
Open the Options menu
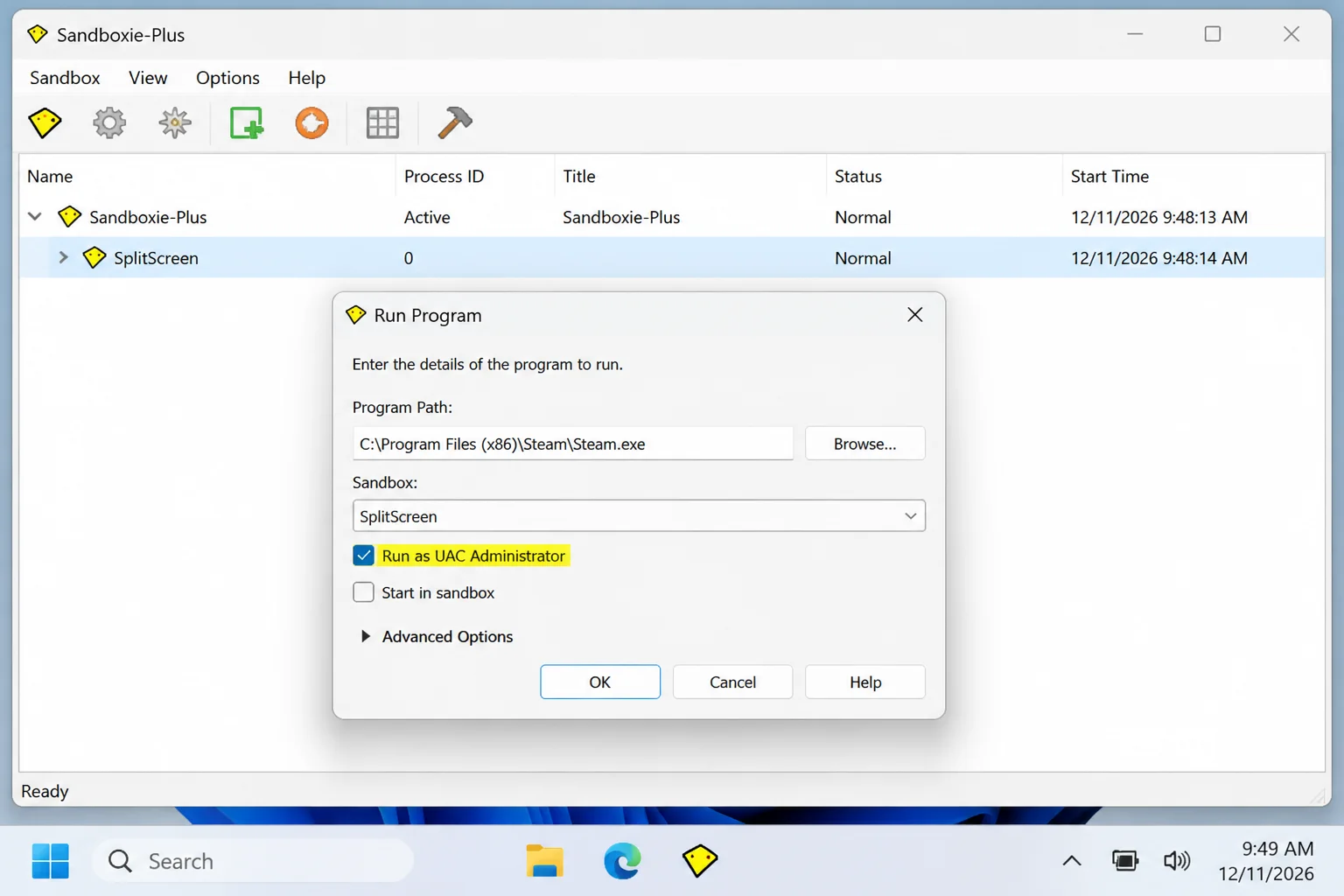tap(227, 78)
